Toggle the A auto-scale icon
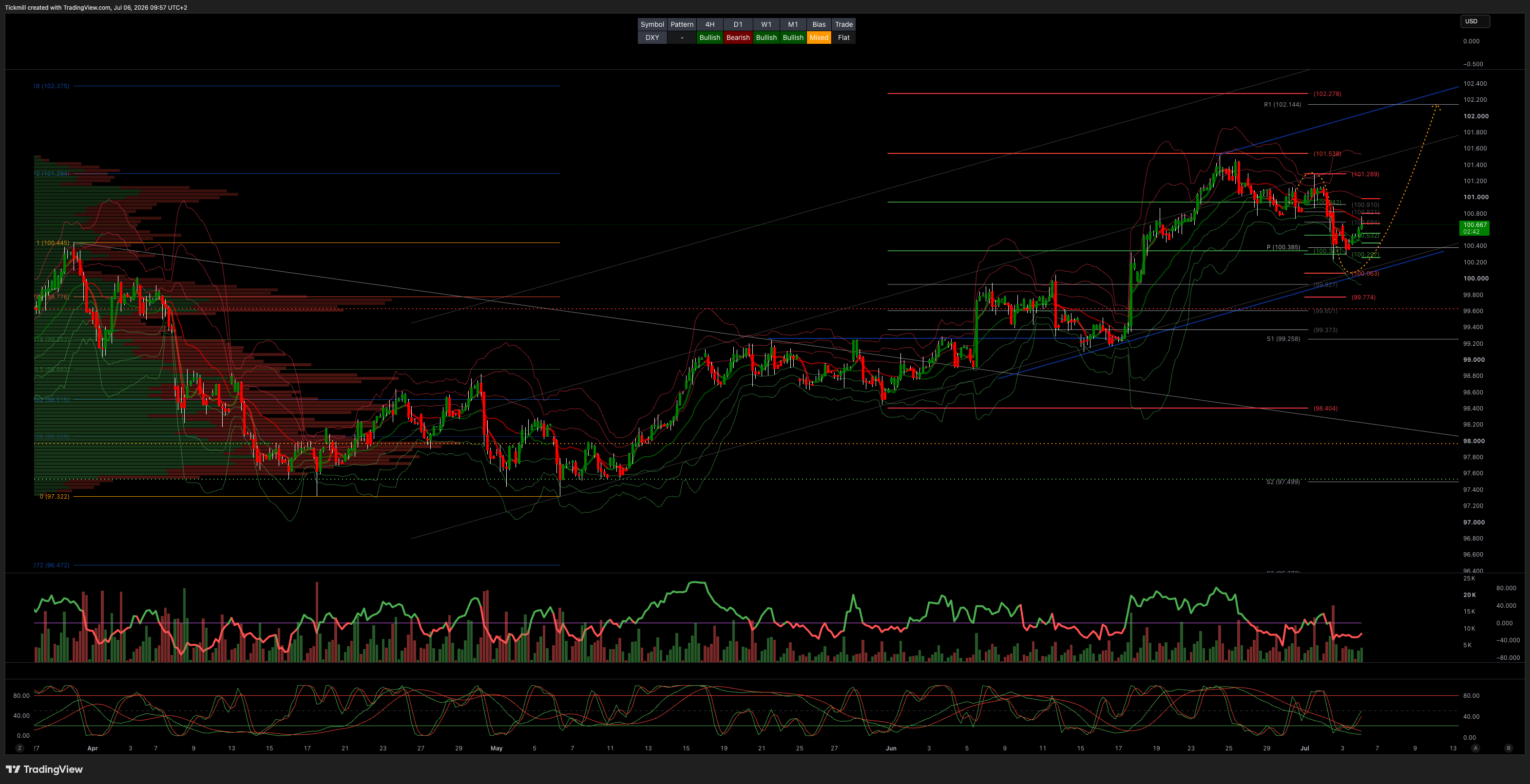The height and width of the screenshot is (784, 1530). click(x=1475, y=748)
